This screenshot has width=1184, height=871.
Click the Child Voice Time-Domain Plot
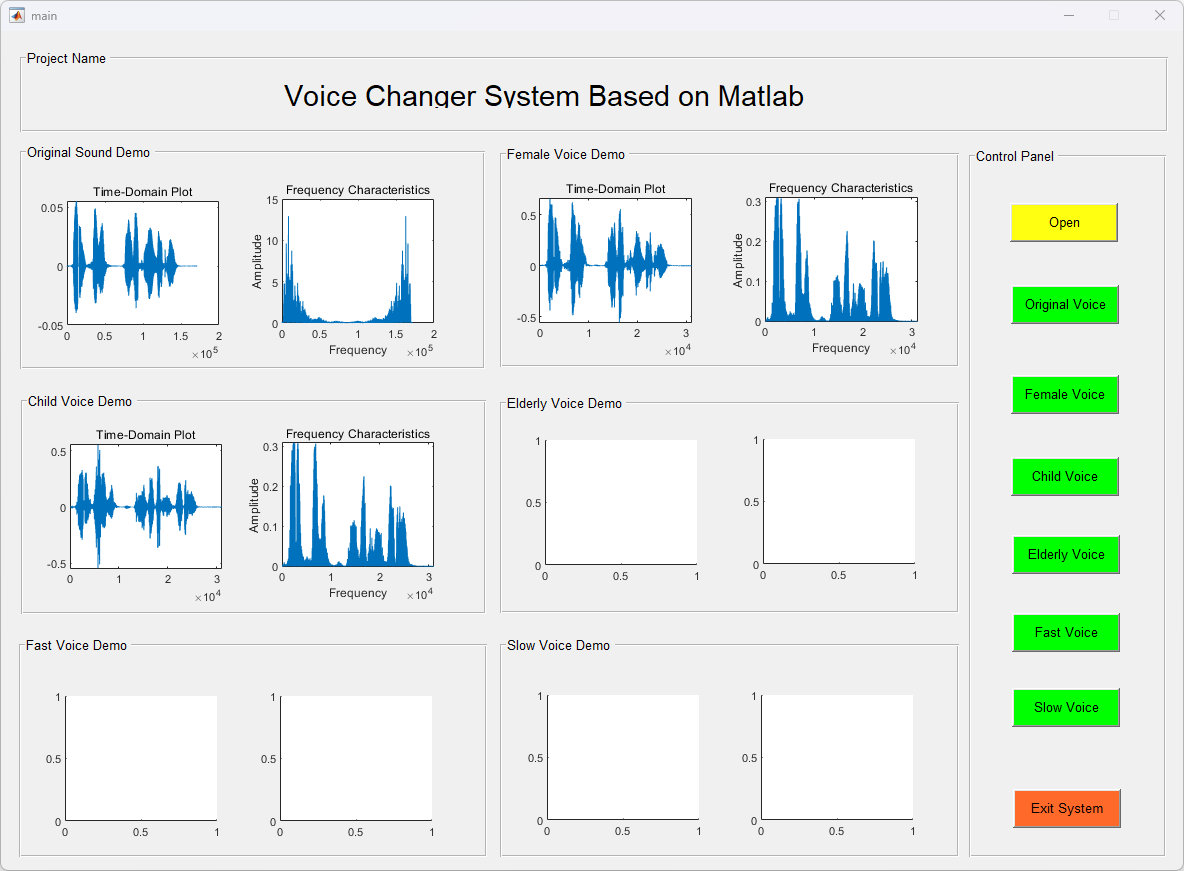146,506
